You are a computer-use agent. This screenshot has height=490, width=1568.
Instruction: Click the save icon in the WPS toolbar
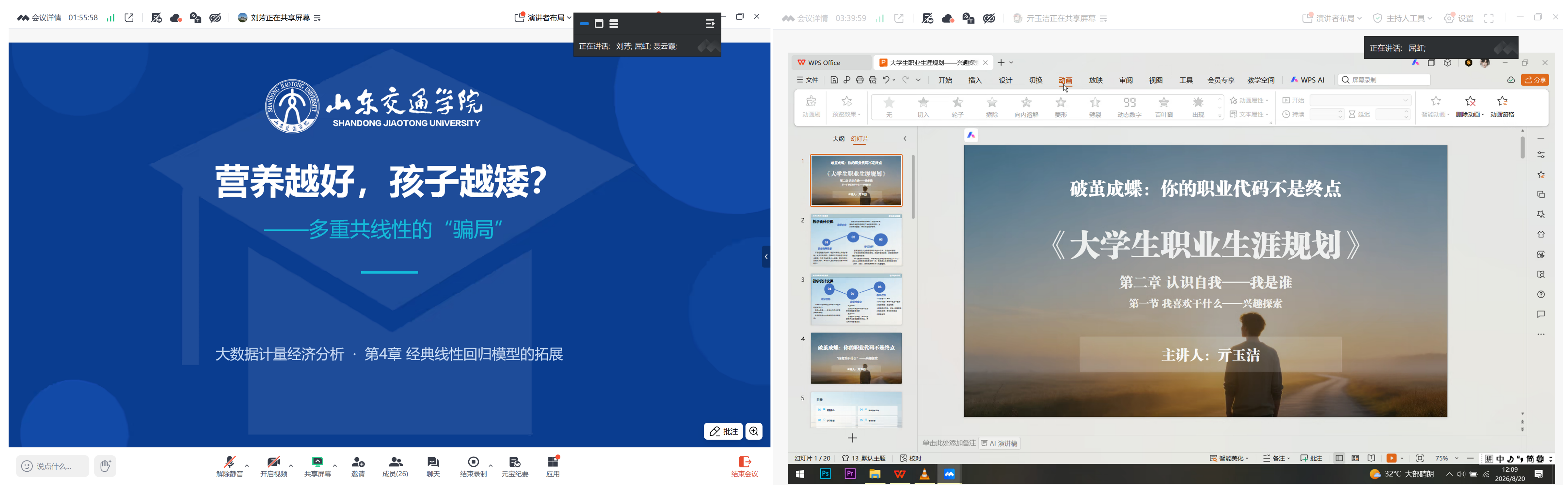834,80
